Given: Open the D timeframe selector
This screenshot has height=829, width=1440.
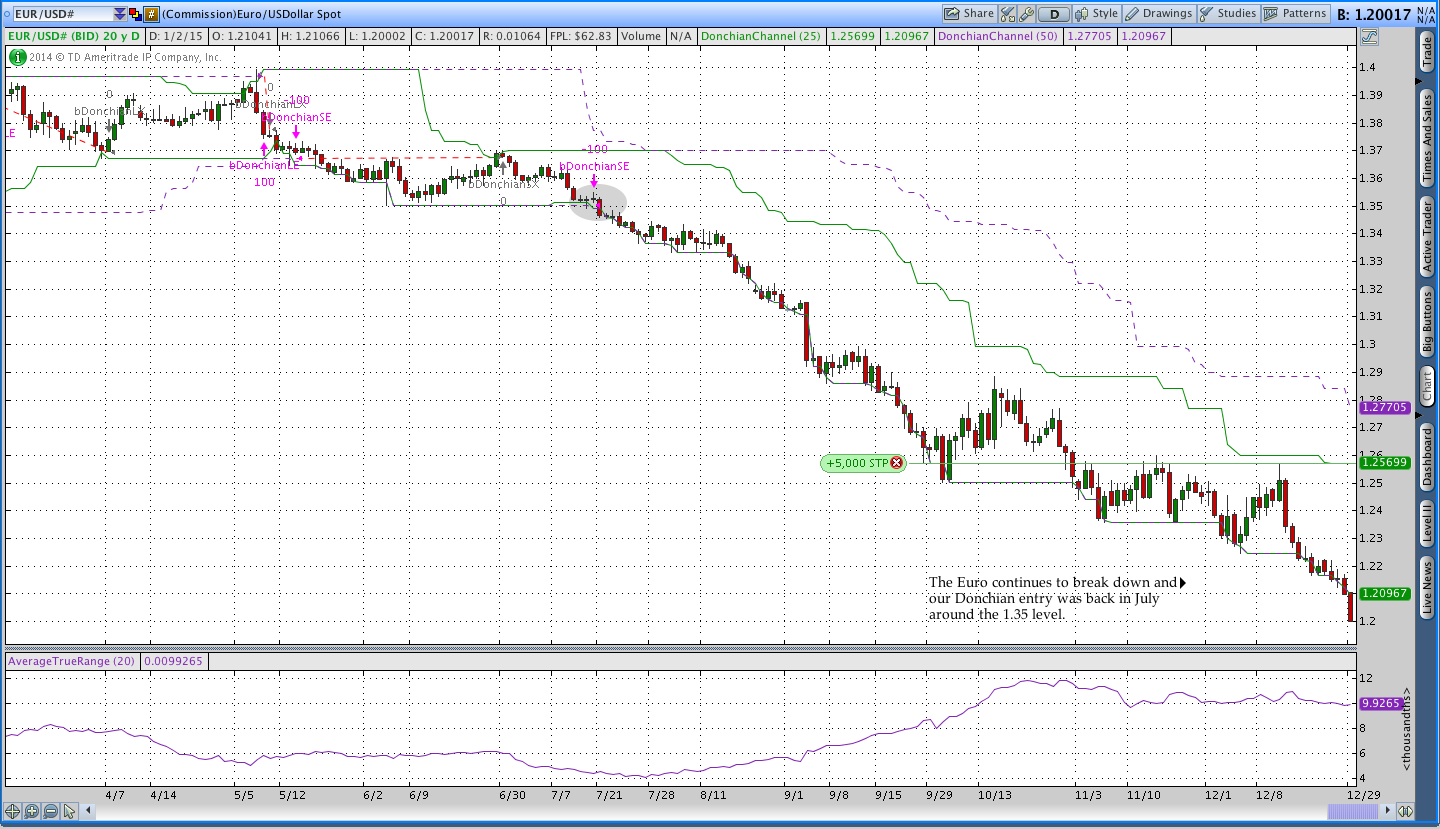Looking at the screenshot, I should 1053,14.
